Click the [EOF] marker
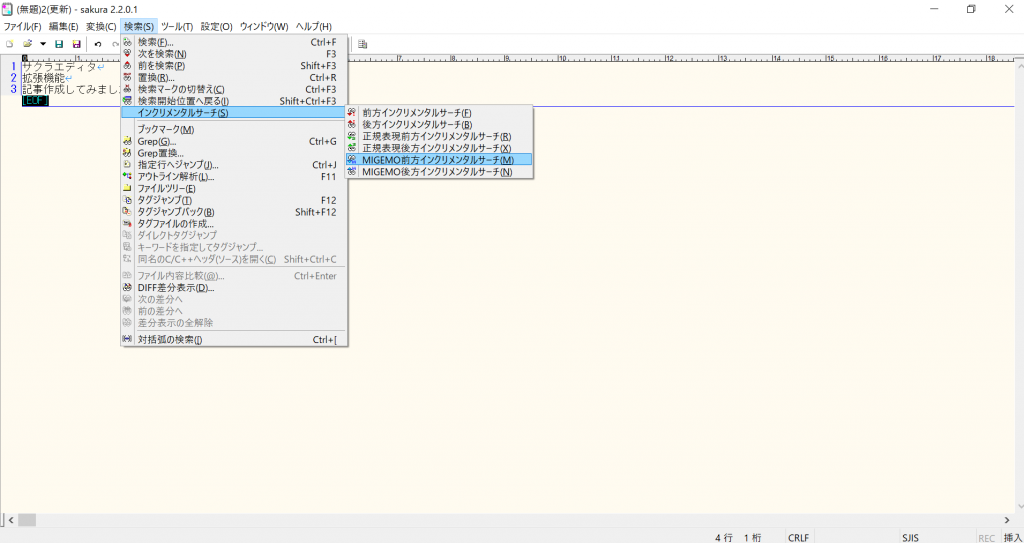The image size is (1024, 543). (x=35, y=101)
